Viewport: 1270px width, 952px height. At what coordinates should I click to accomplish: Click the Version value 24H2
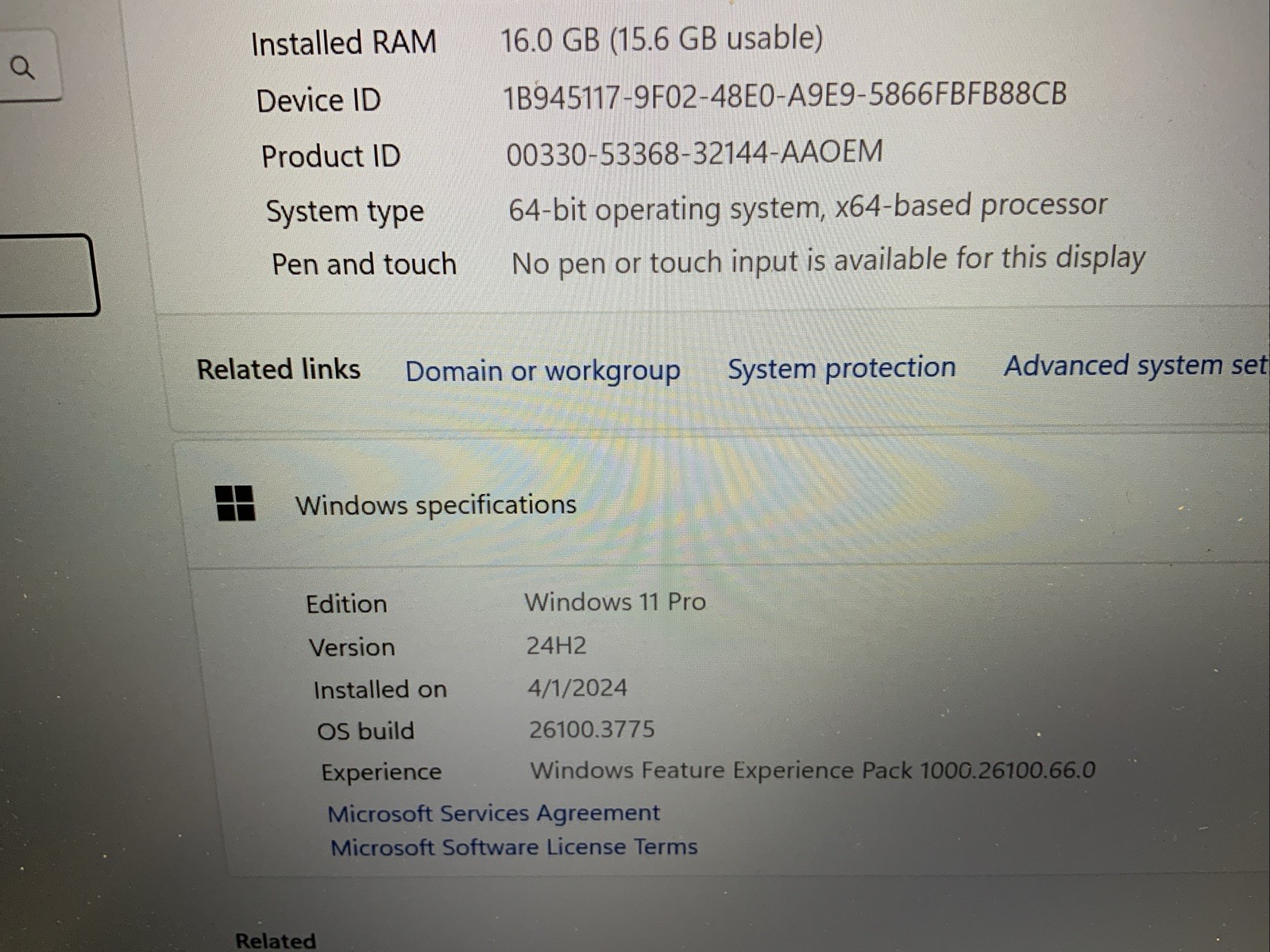556,646
